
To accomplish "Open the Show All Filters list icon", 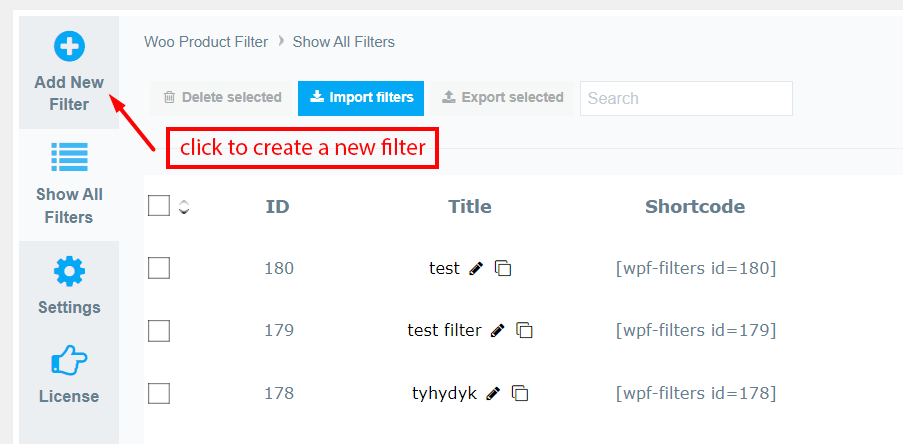I will click(69, 157).
